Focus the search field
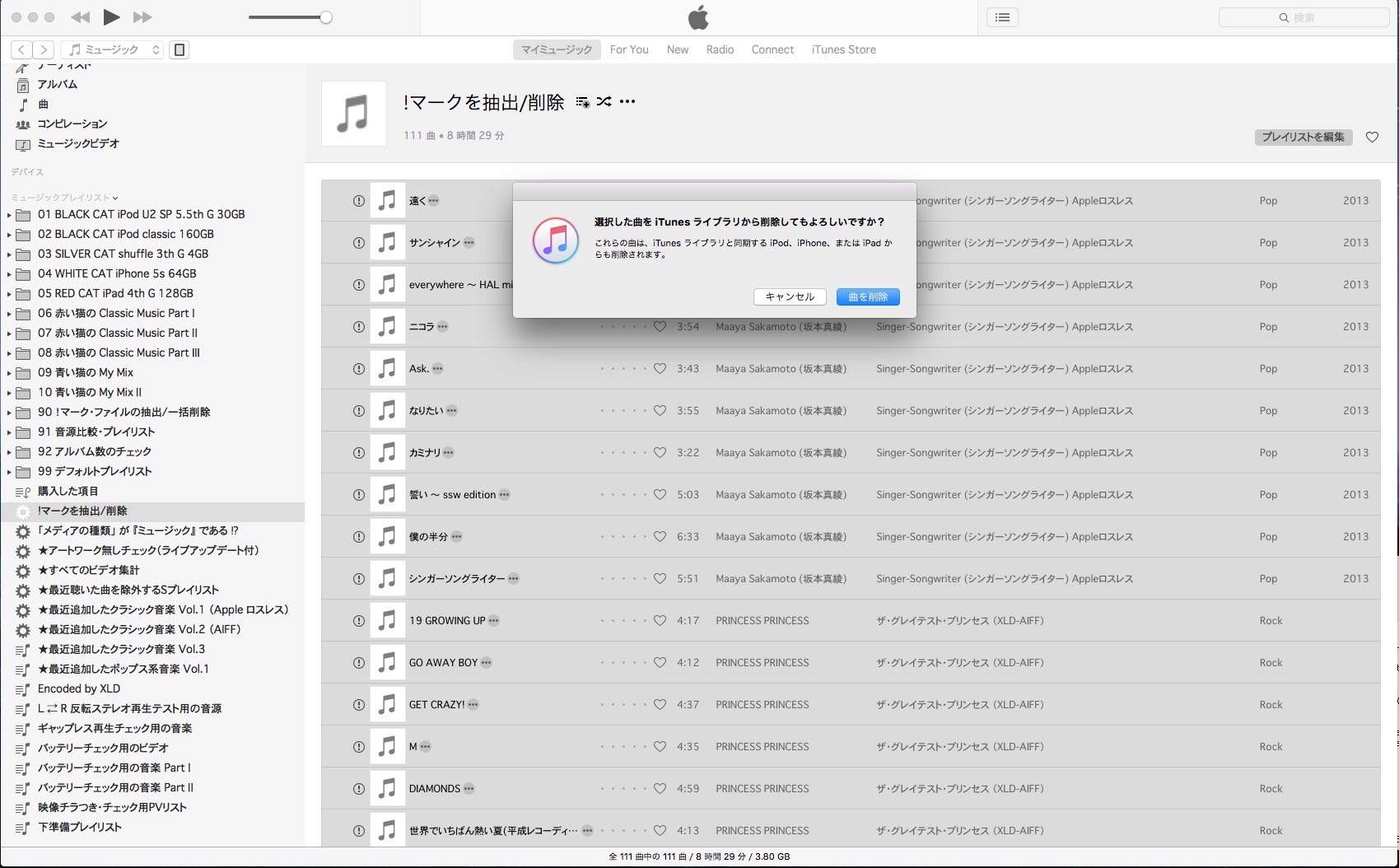Image resolution: width=1399 pixels, height=868 pixels. point(1304,17)
